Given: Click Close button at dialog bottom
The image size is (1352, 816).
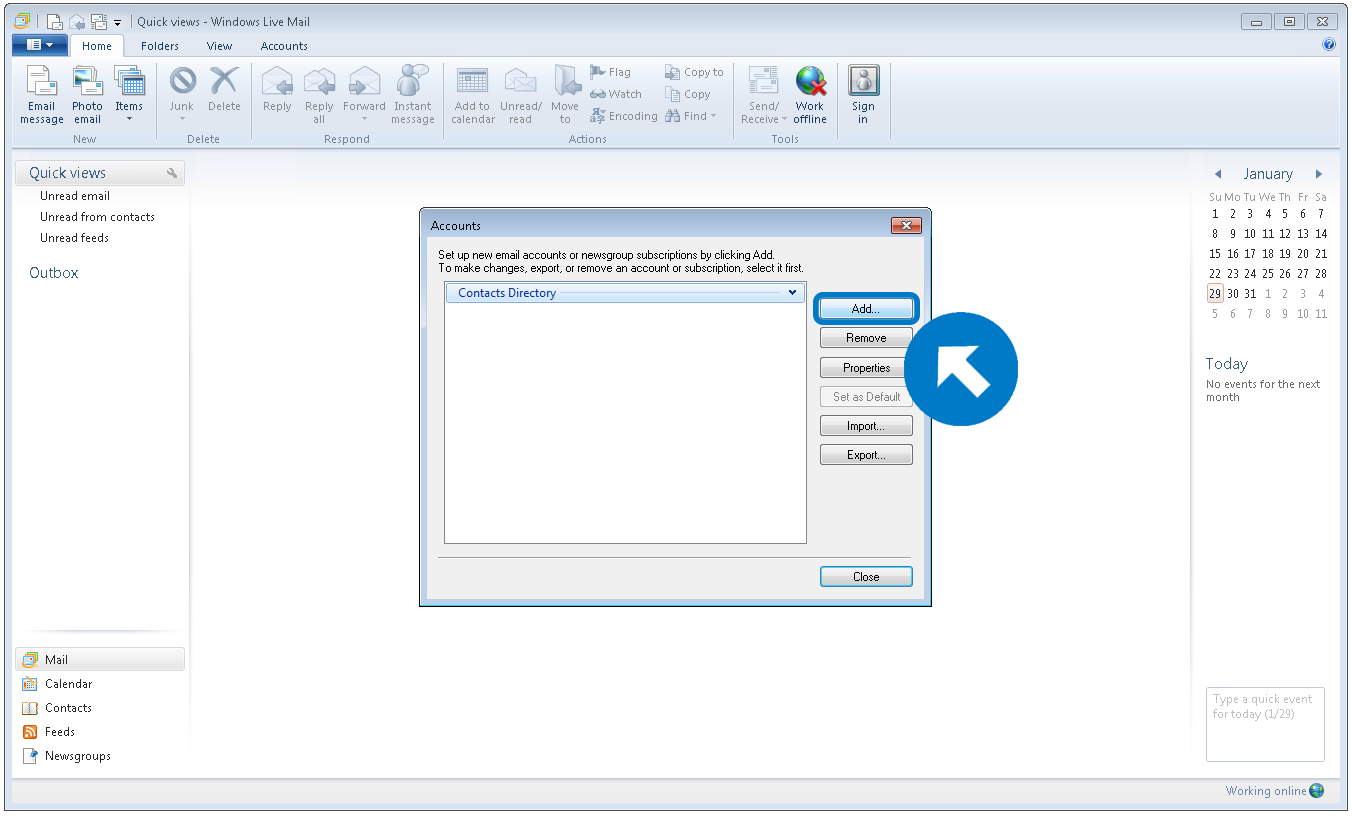Looking at the screenshot, I should tap(866, 577).
